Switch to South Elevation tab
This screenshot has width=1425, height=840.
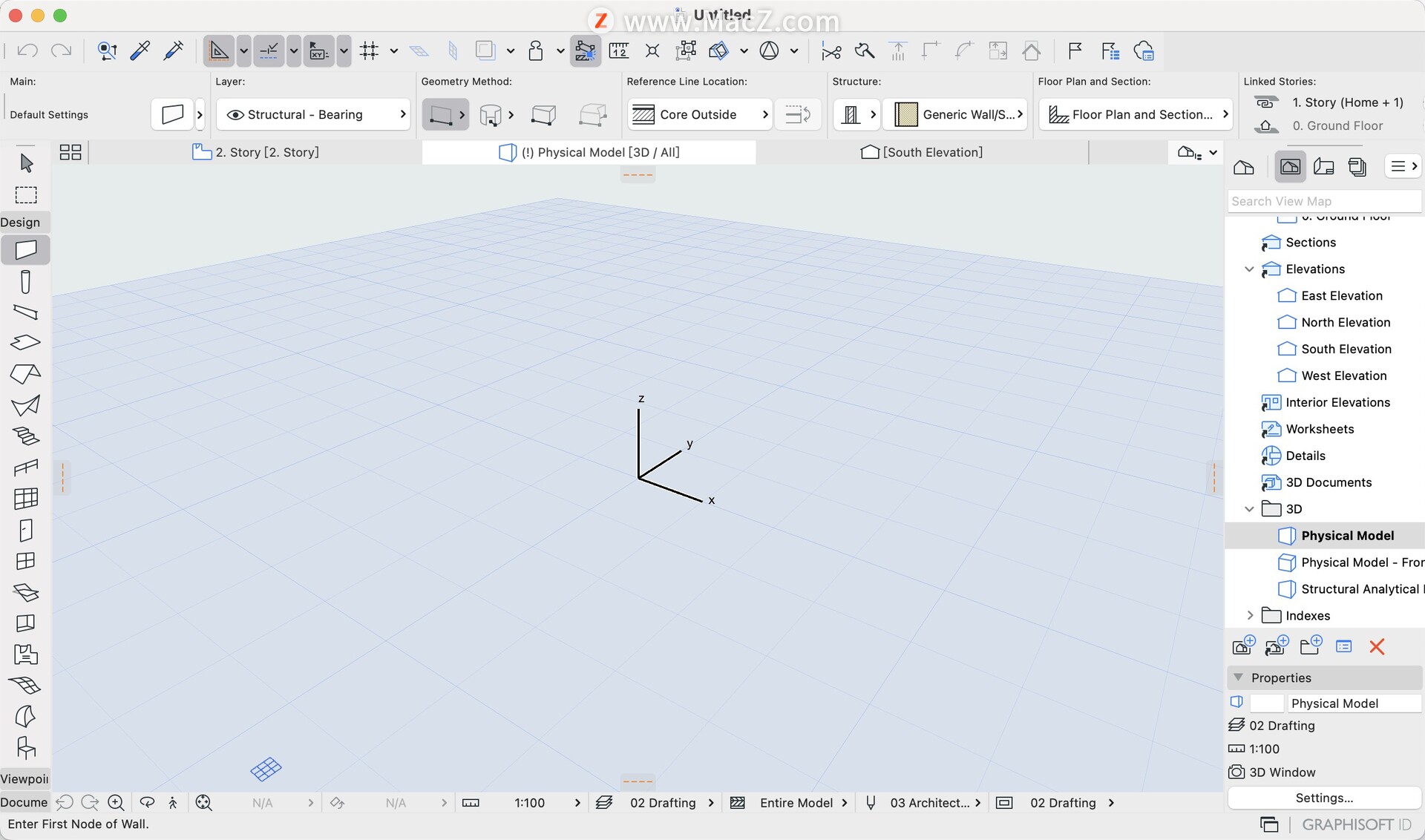click(922, 152)
